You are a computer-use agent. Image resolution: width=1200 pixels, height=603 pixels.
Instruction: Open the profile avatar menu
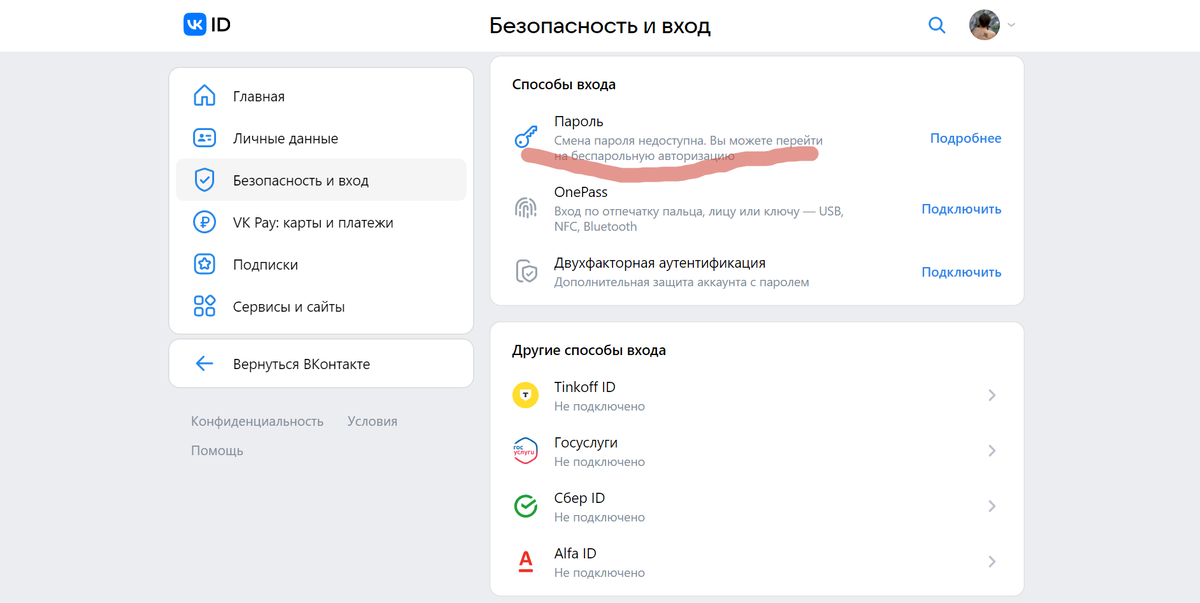985,25
